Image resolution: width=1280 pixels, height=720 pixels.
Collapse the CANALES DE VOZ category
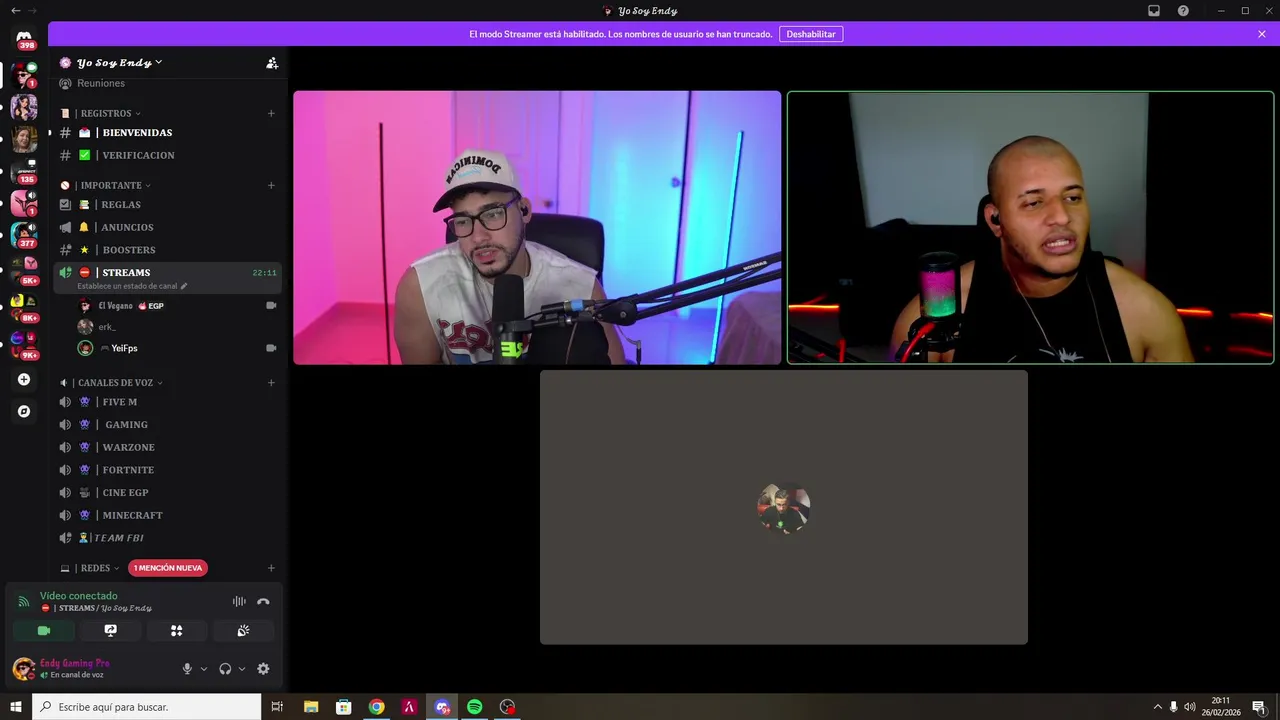pyautogui.click(x=112, y=383)
